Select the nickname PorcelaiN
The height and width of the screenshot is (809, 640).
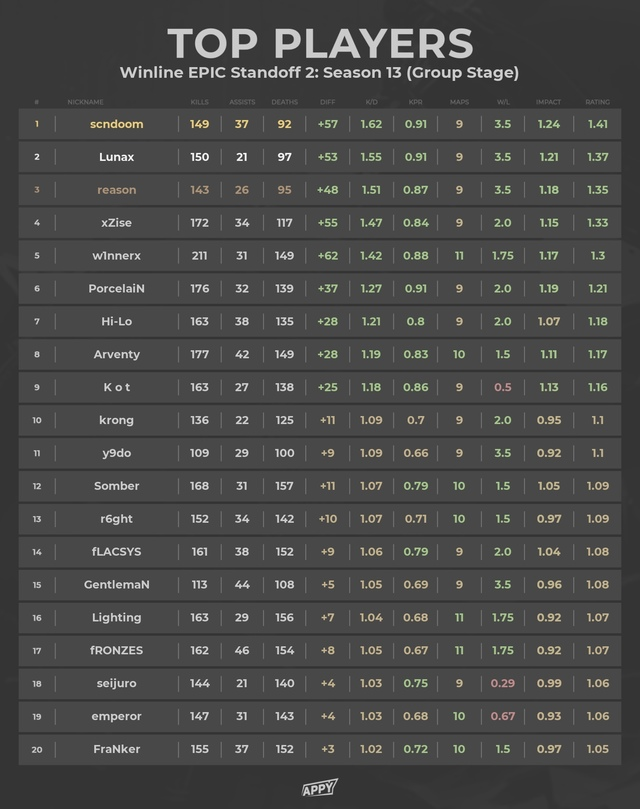pos(117,289)
